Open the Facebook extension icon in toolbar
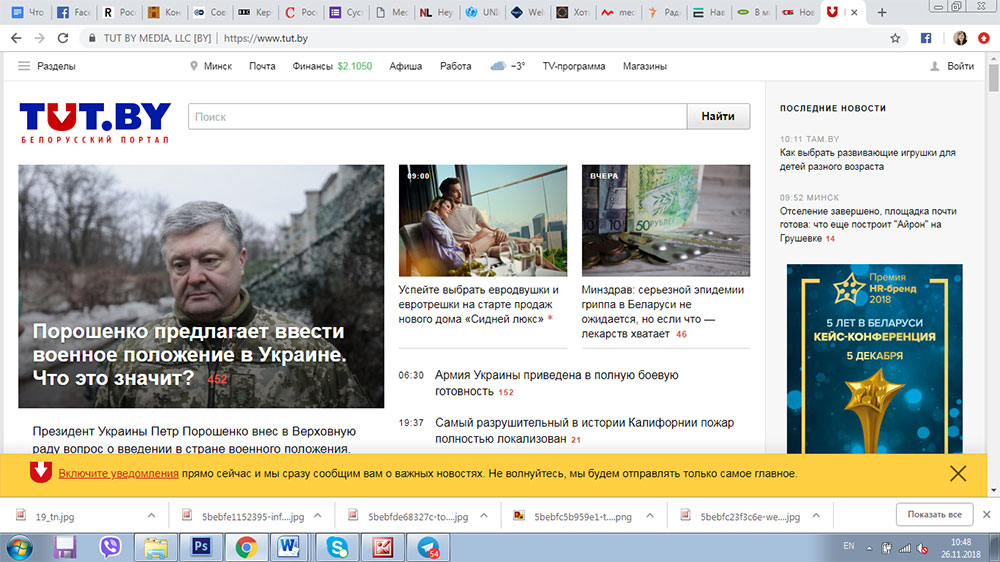Screen dimensions: 1000x562 [926, 38]
